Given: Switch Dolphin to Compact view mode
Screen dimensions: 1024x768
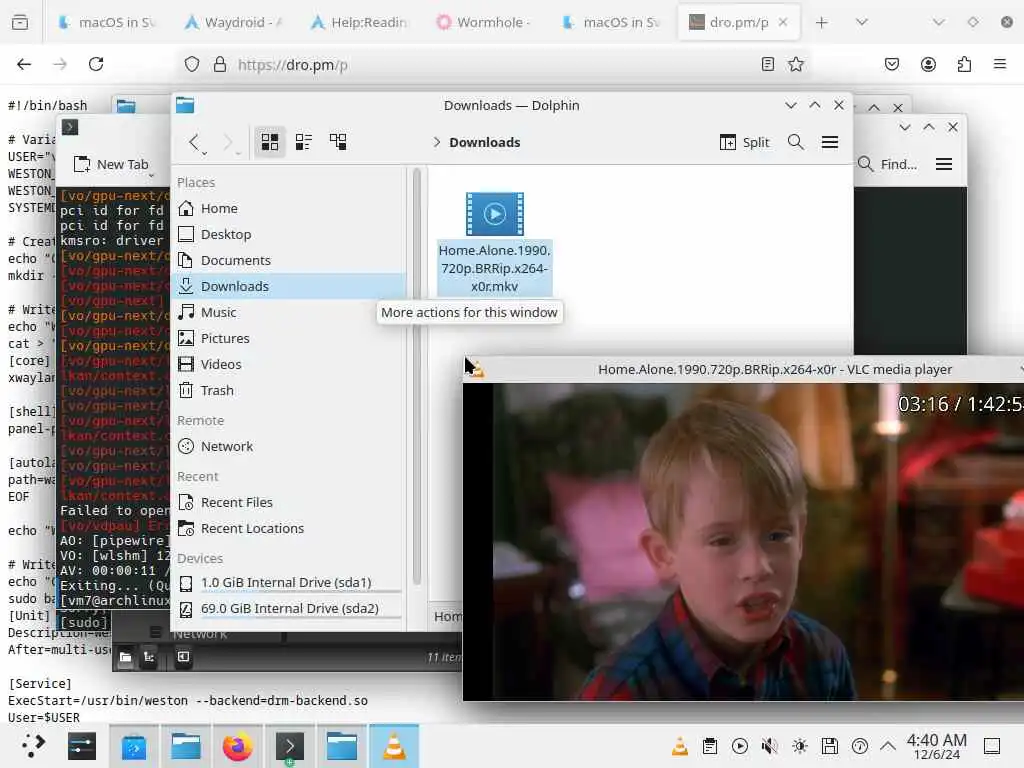Looking at the screenshot, I should point(304,142).
